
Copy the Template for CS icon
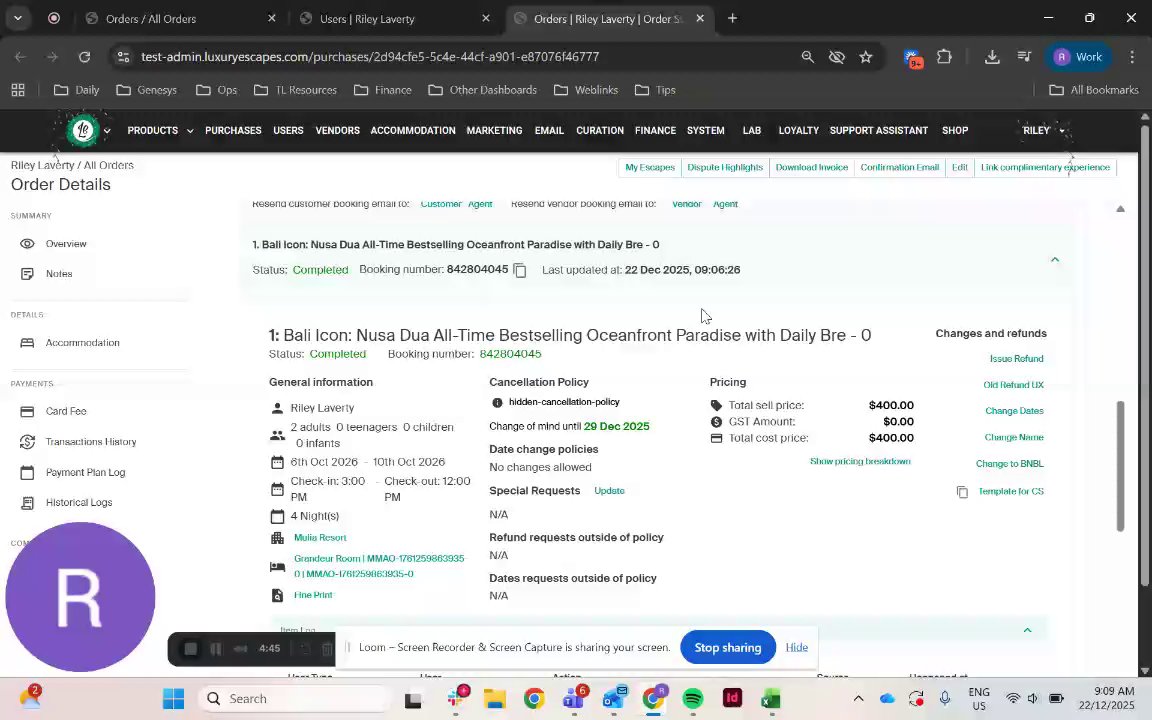click(x=962, y=492)
